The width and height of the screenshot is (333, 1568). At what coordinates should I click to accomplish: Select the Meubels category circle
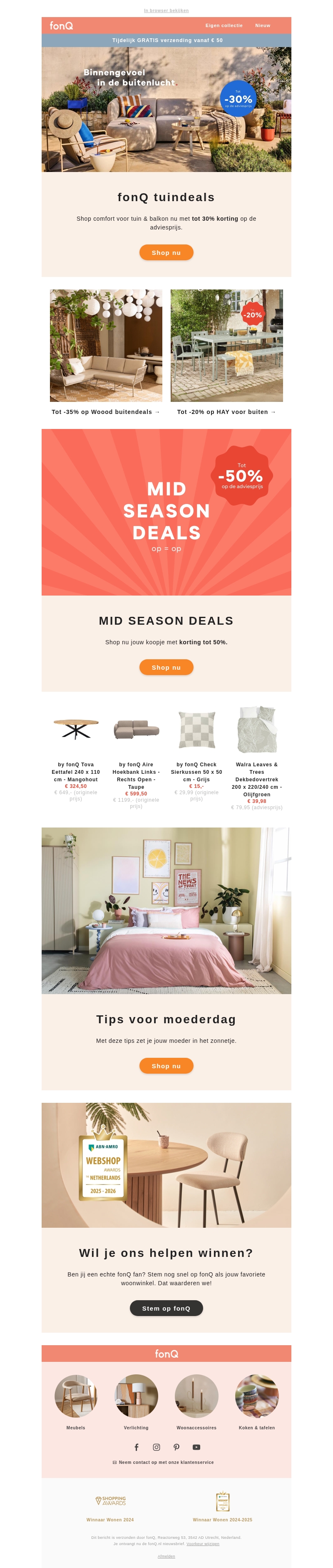pyautogui.click(x=75, y=1396)
